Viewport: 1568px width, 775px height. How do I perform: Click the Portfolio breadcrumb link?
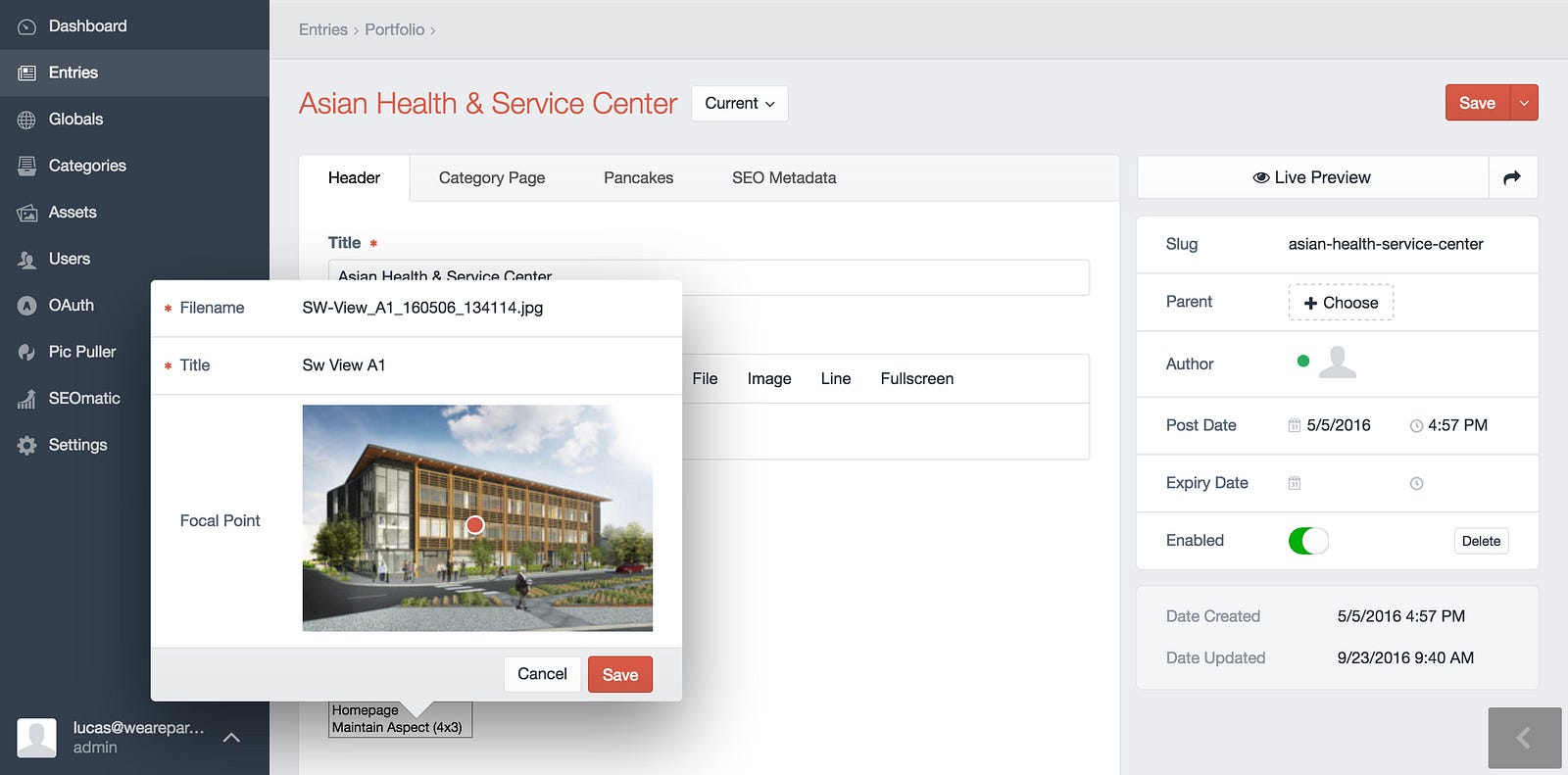(395, 29)
